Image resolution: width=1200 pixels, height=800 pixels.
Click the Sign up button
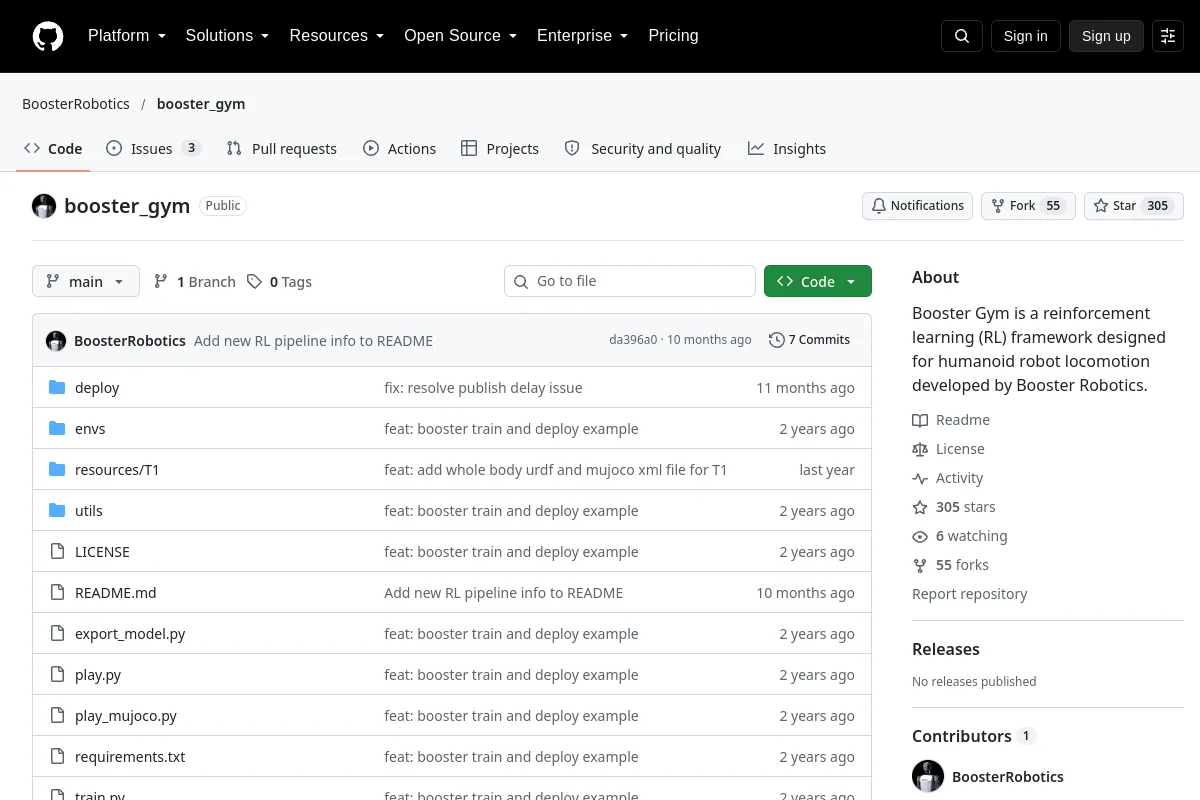1106,36
